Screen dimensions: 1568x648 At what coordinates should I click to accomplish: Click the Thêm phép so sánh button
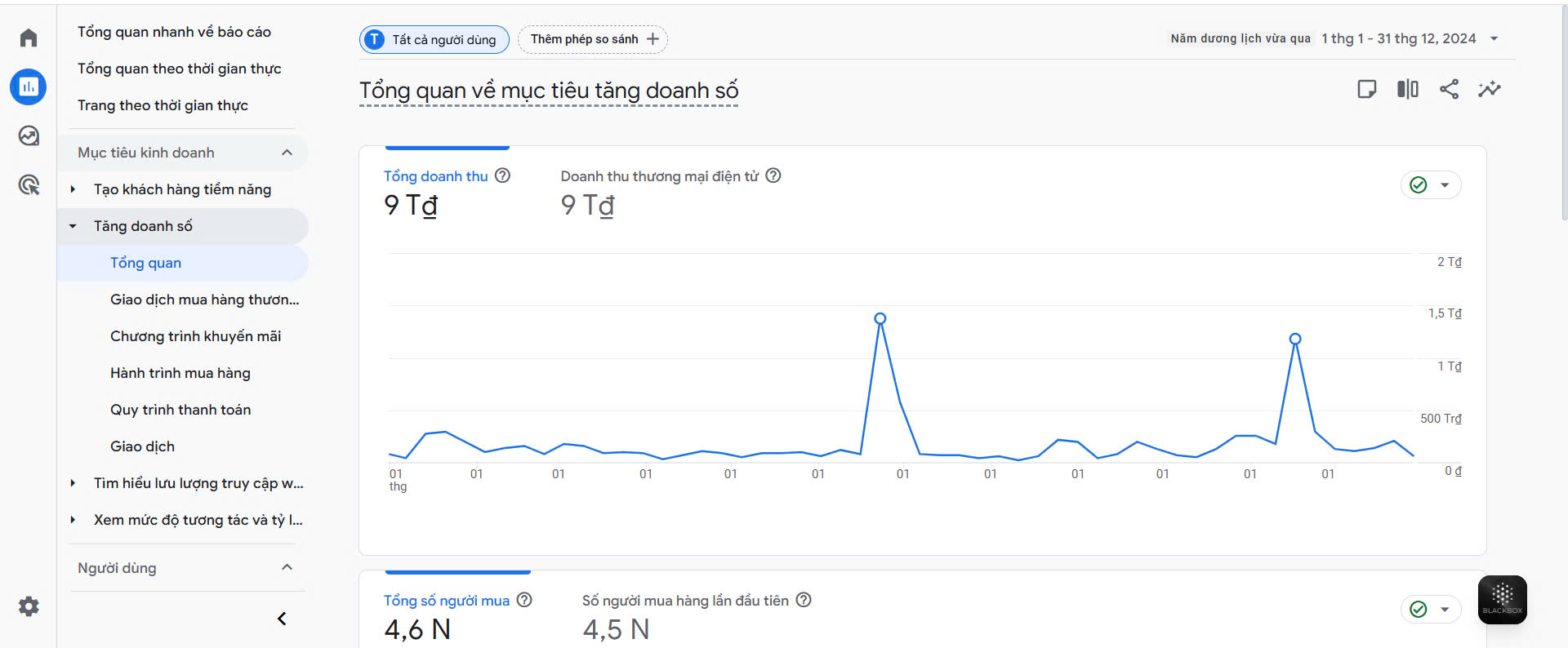(x=593, y=39)
